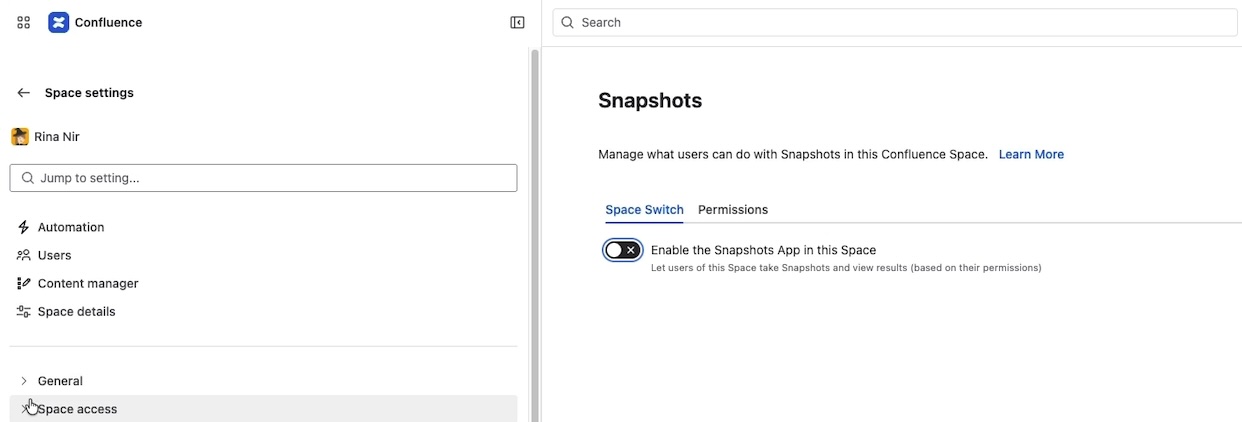Viewport: 1242px width, 422px height.
Task: Click the Confluence logo icon
Action: tap(59, 22)
